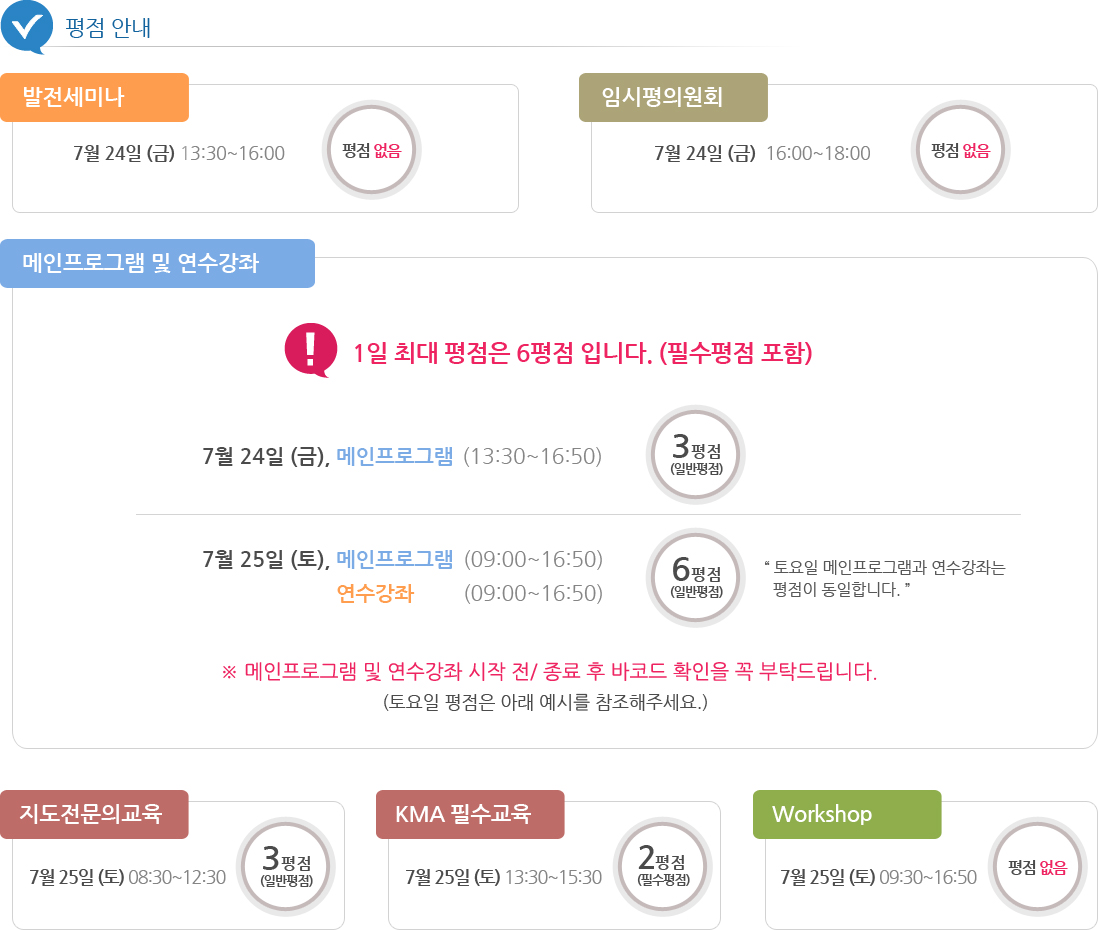Viewport: 1098px width, 930px height.
Task: Click the blue 메인프로그램 link for July 24
Action: pos(395,457)
